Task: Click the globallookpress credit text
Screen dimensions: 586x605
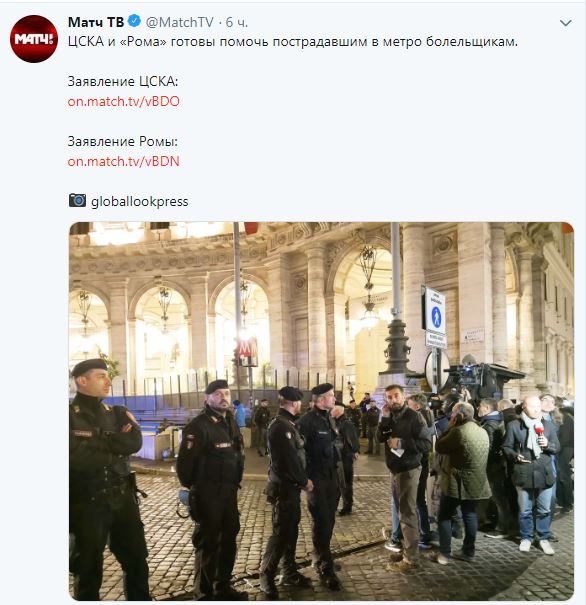Action: (x=140, y=201)
